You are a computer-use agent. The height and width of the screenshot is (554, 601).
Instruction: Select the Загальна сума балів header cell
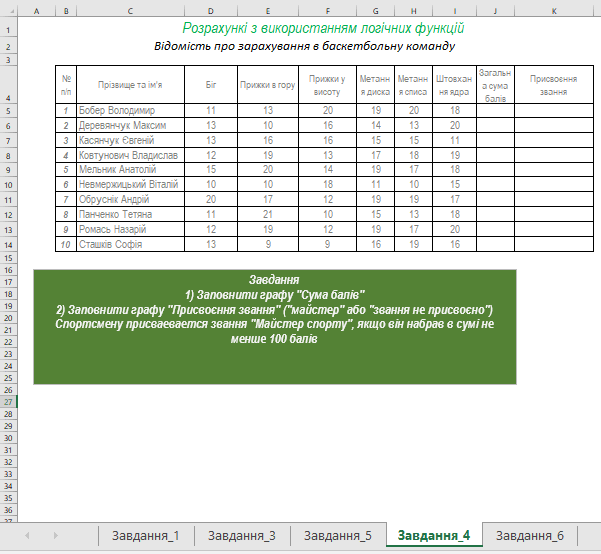[495, 84]
